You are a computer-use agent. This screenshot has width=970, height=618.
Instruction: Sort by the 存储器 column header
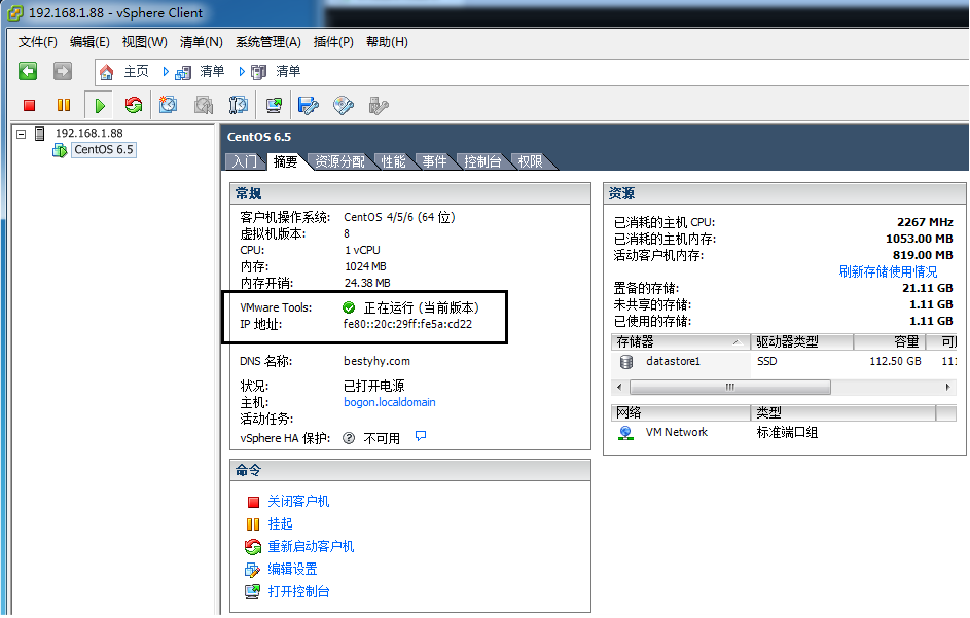(680, 342)
